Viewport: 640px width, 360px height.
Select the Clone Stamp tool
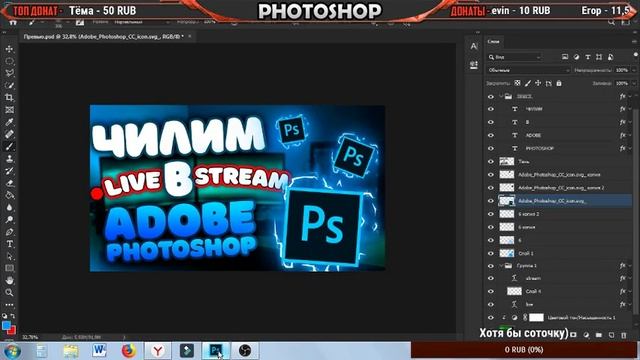coord(9,159)
